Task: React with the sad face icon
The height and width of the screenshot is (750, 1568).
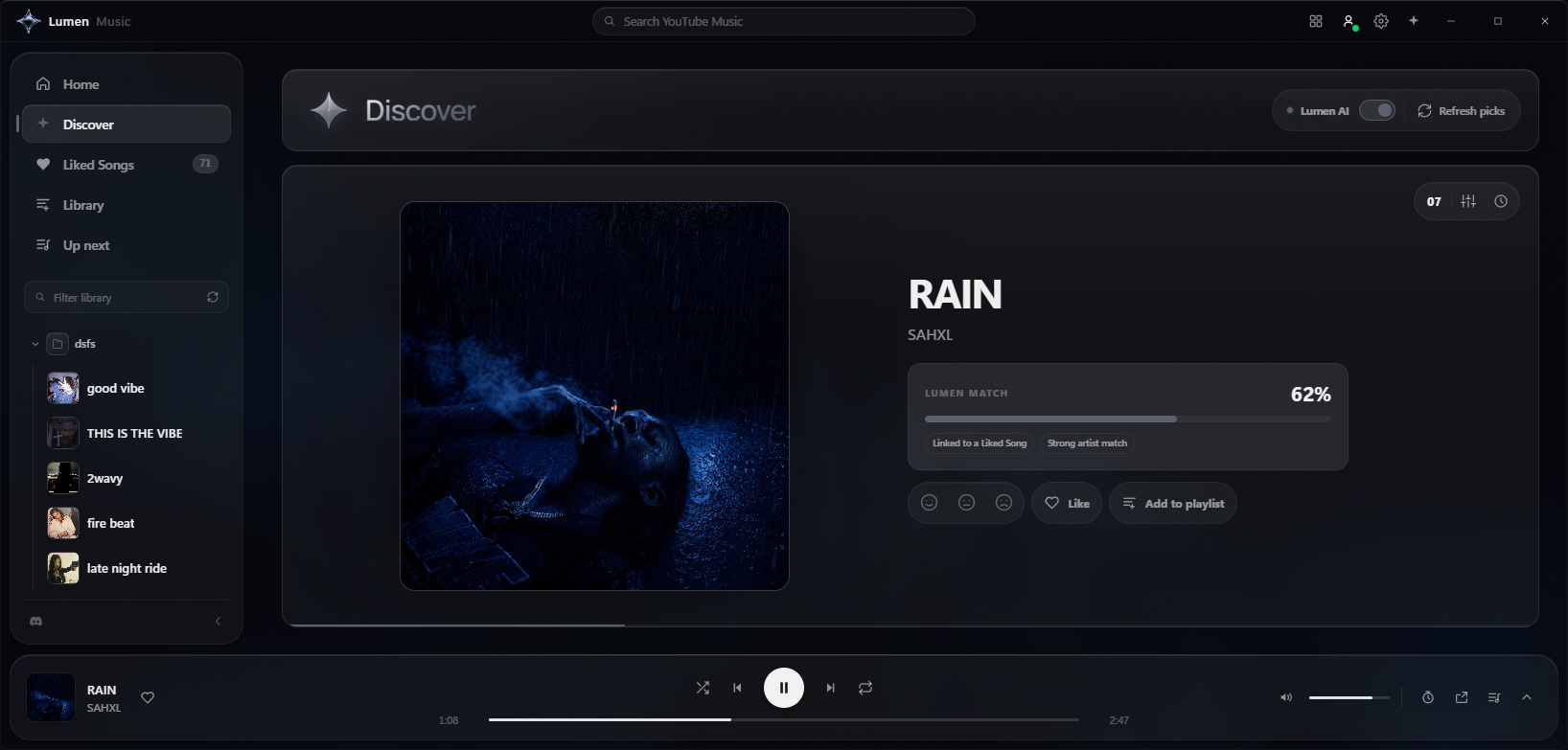Action: coord(1003,503)
